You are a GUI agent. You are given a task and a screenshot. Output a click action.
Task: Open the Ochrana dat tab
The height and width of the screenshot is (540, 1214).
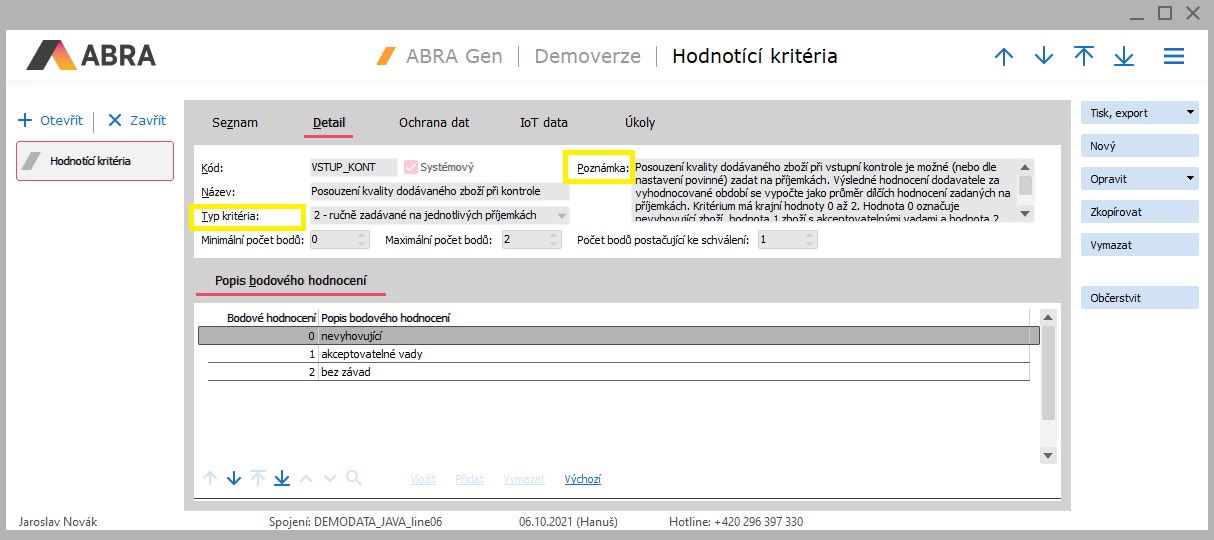coord(434,123)
